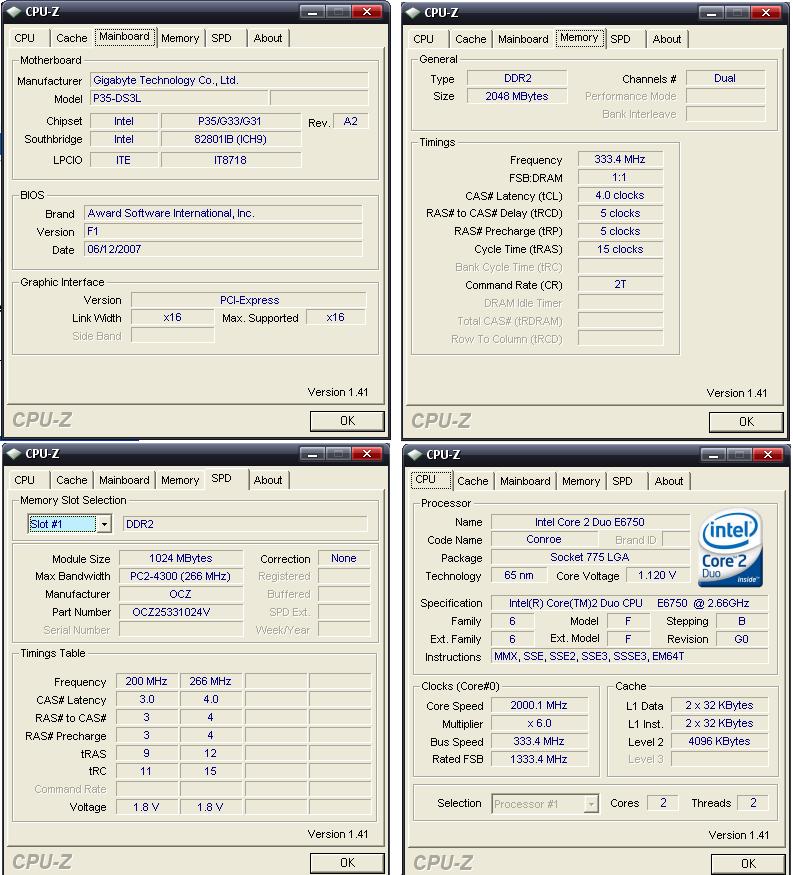Click the PCI-Express graphic interface version

249,300
